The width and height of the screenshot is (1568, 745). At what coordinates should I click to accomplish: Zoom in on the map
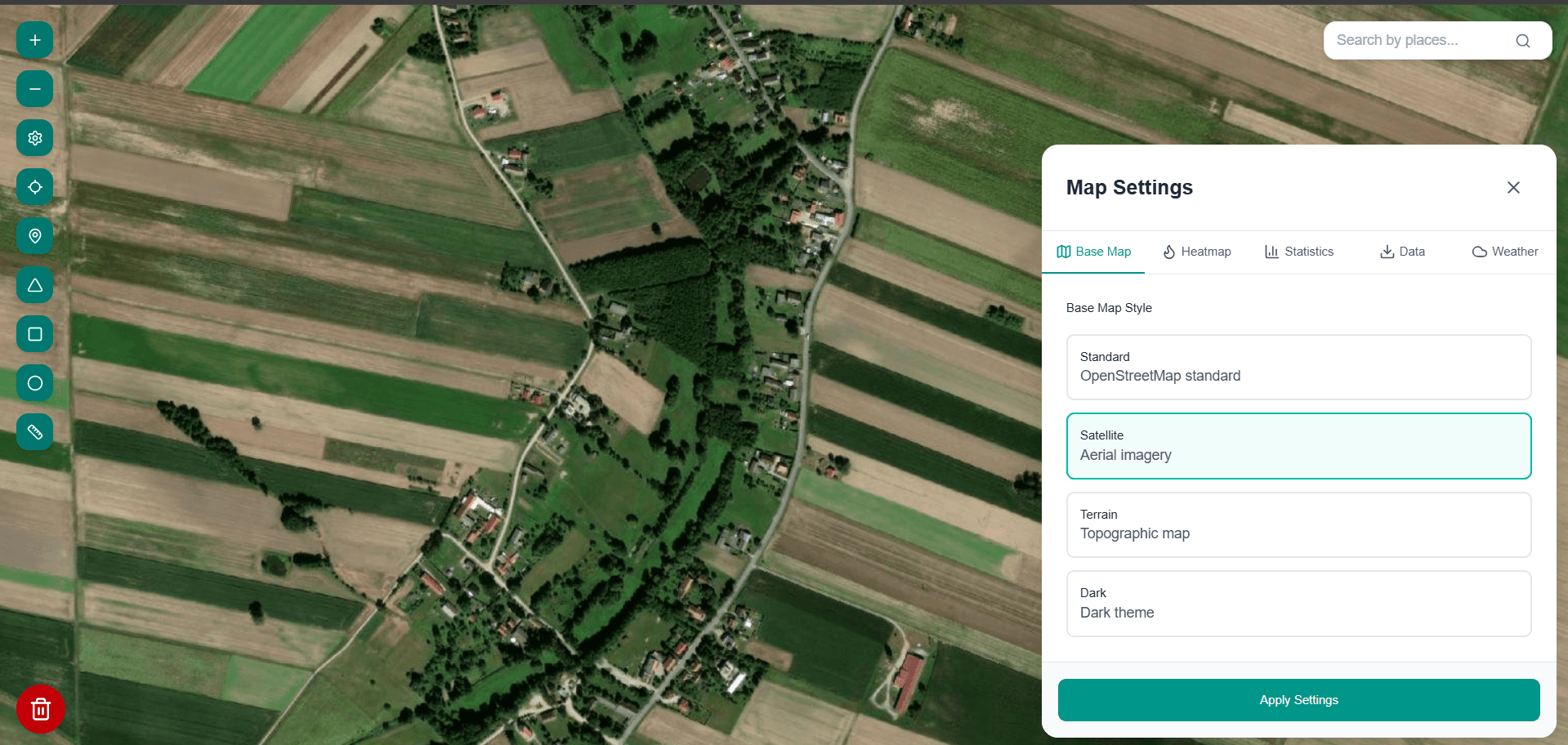pyautogui.click(x=35, y=40)
